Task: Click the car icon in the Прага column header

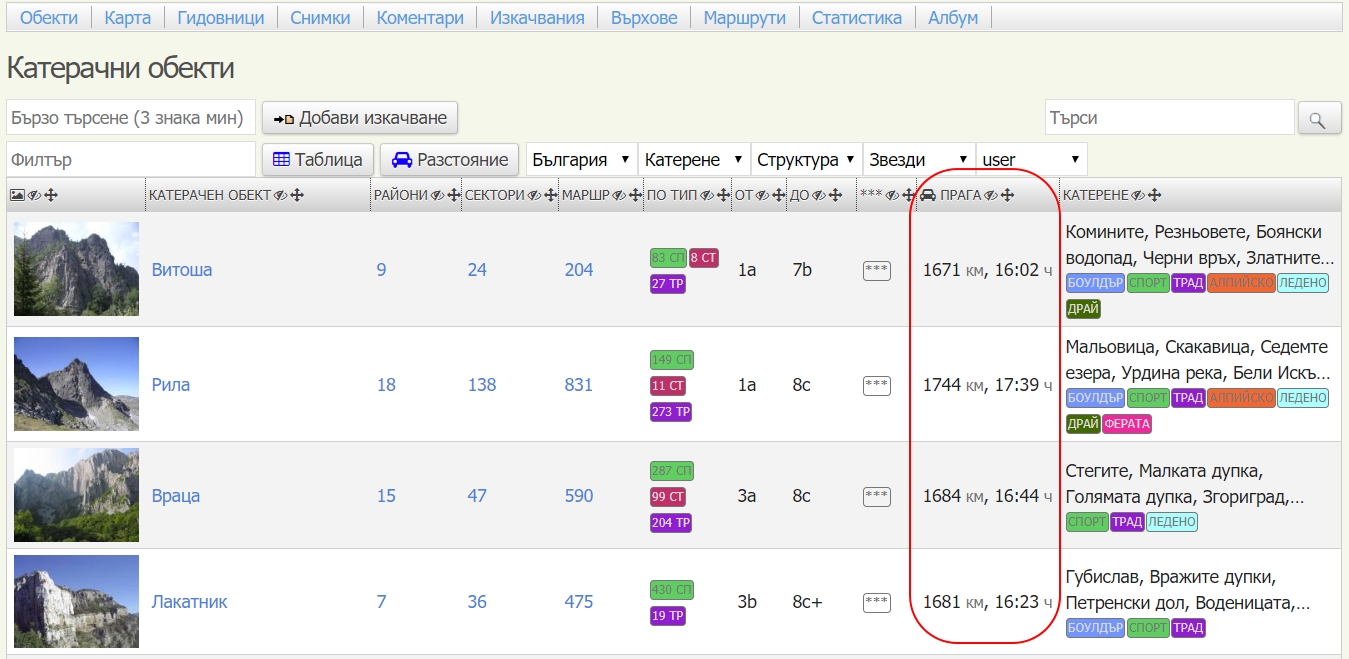Action: click(x=928, y=196)
